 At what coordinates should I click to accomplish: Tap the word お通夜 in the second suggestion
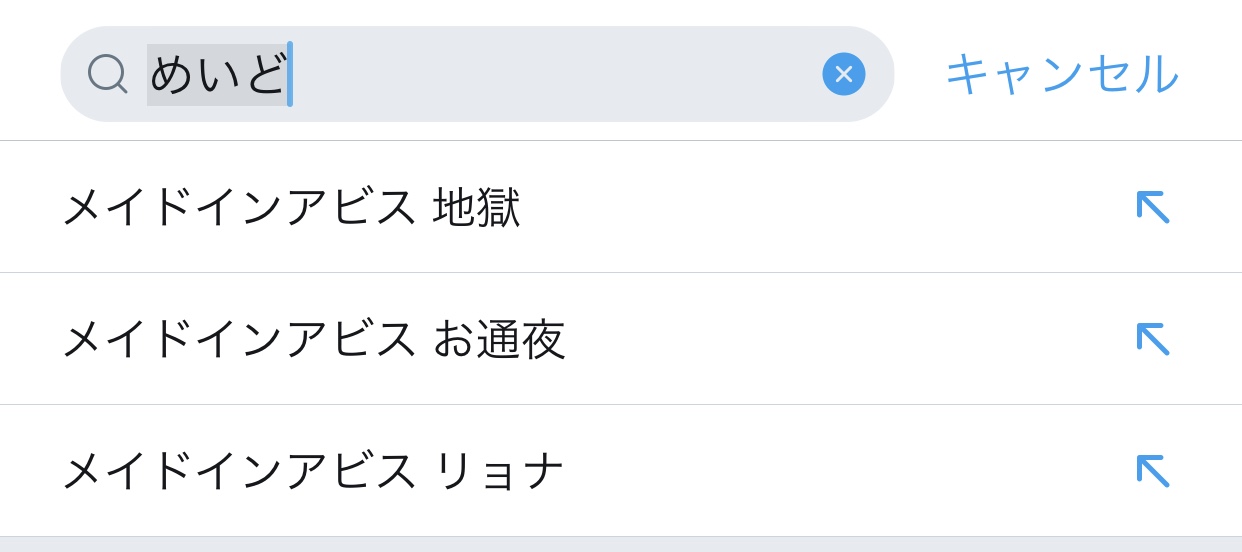499,340
